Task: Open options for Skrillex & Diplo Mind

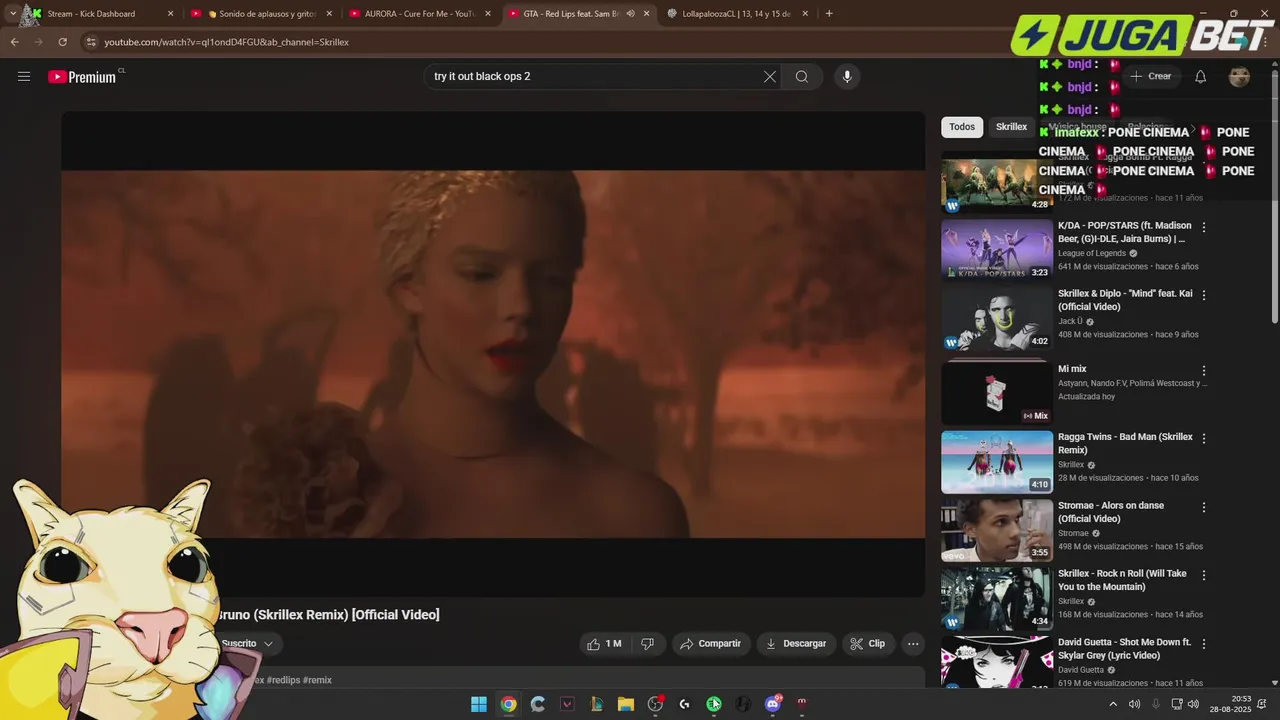Action: pyautogui.click(x=1204, y=296)
